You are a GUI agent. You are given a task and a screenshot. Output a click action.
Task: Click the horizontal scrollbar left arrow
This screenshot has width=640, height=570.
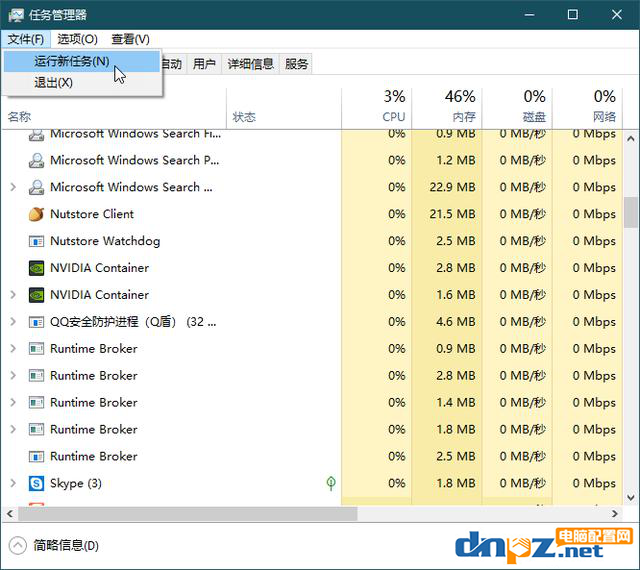pos(10,514)
